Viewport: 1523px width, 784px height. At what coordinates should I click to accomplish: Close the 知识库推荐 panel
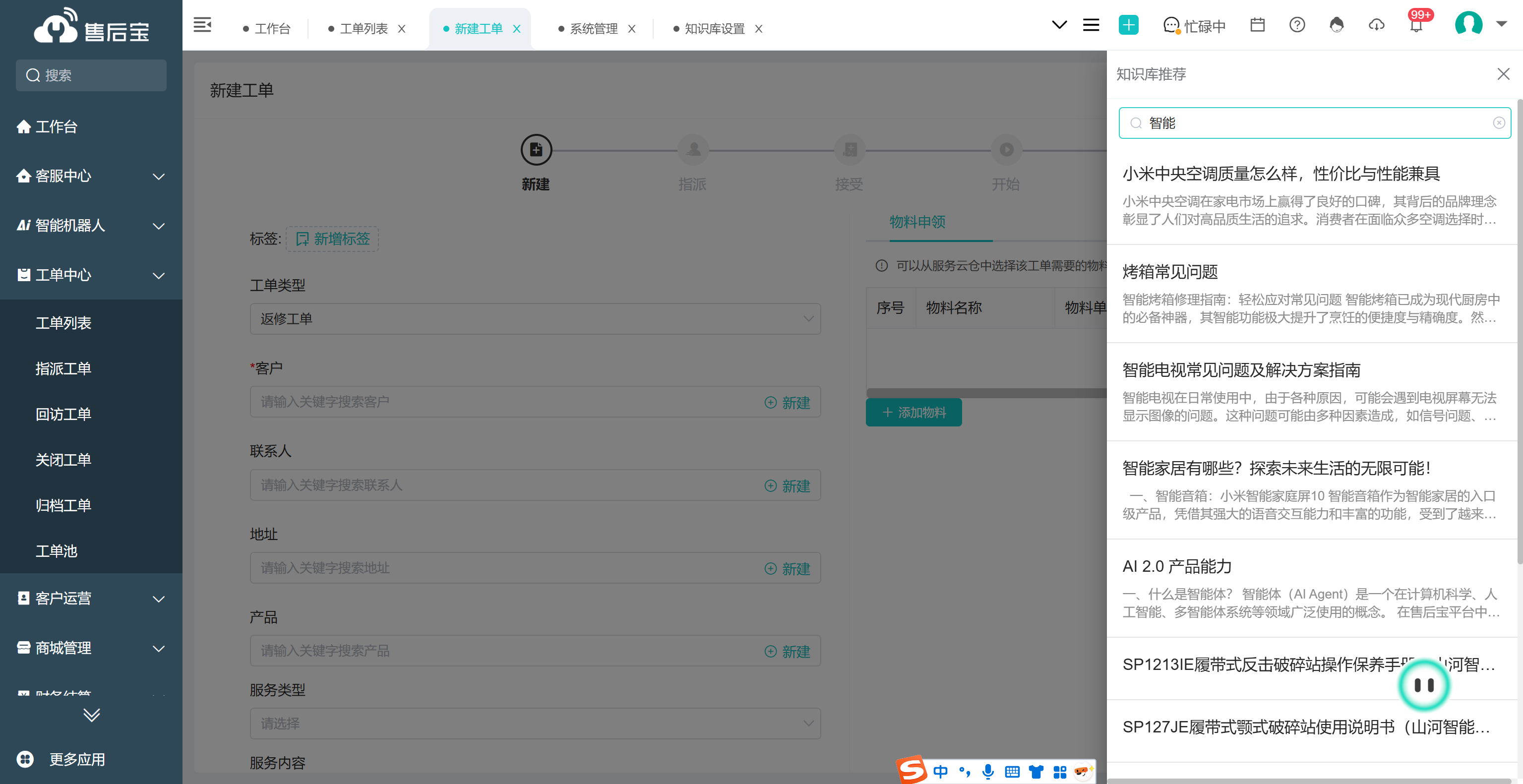coord(1503,74)
